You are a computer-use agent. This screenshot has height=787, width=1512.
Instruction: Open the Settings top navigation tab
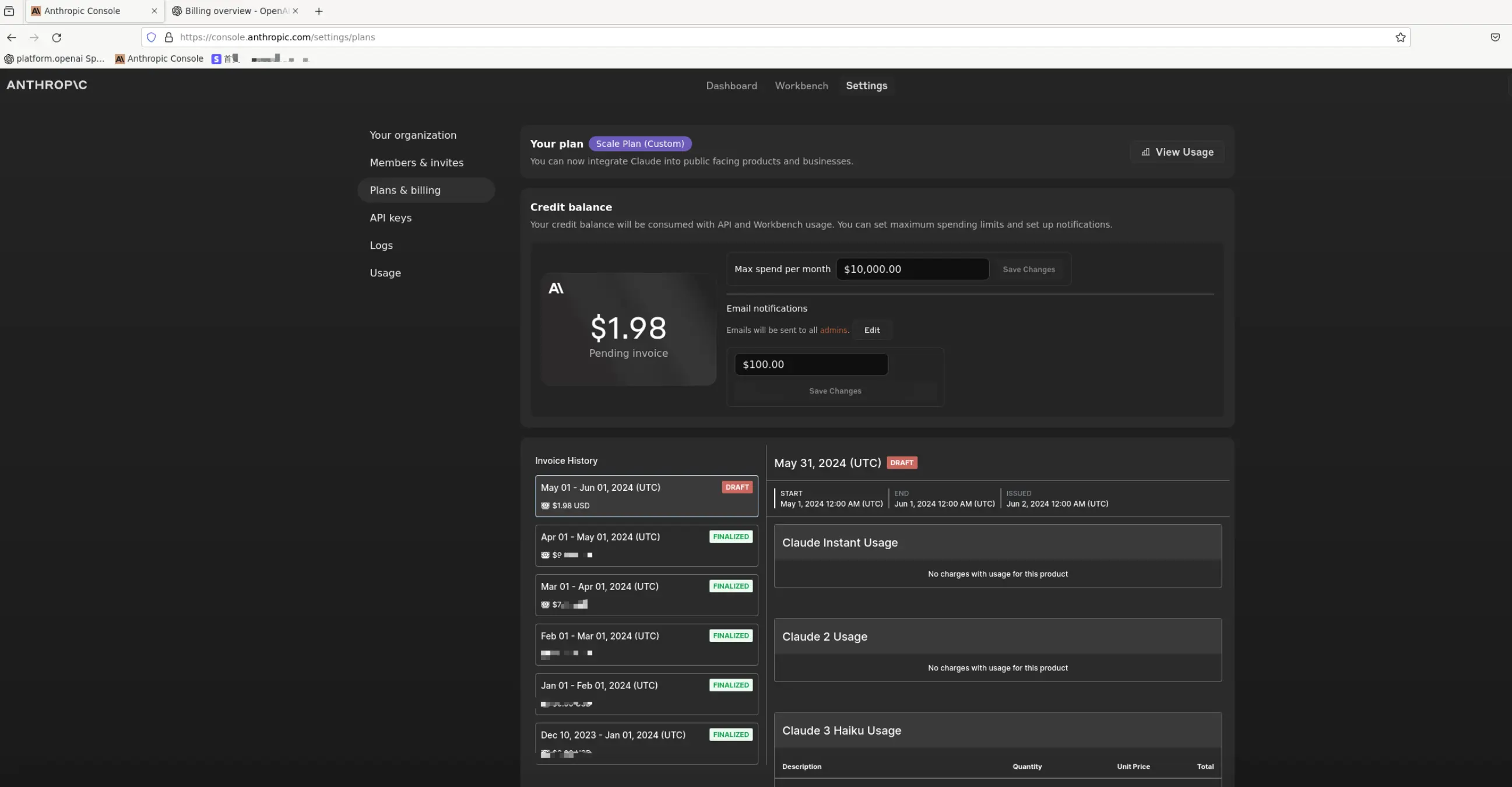866,86
